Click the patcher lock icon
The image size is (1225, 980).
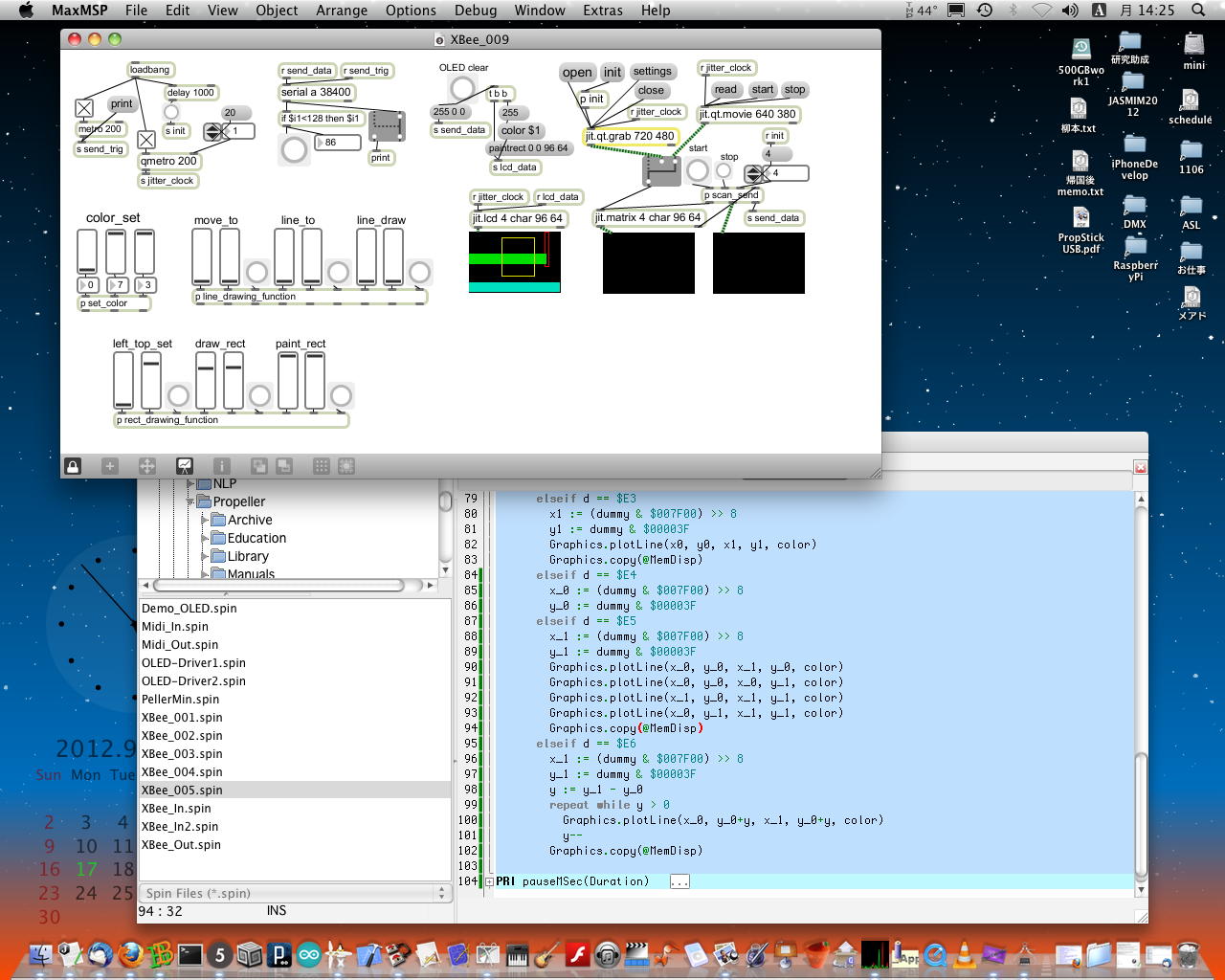click(x=73, y=466)
